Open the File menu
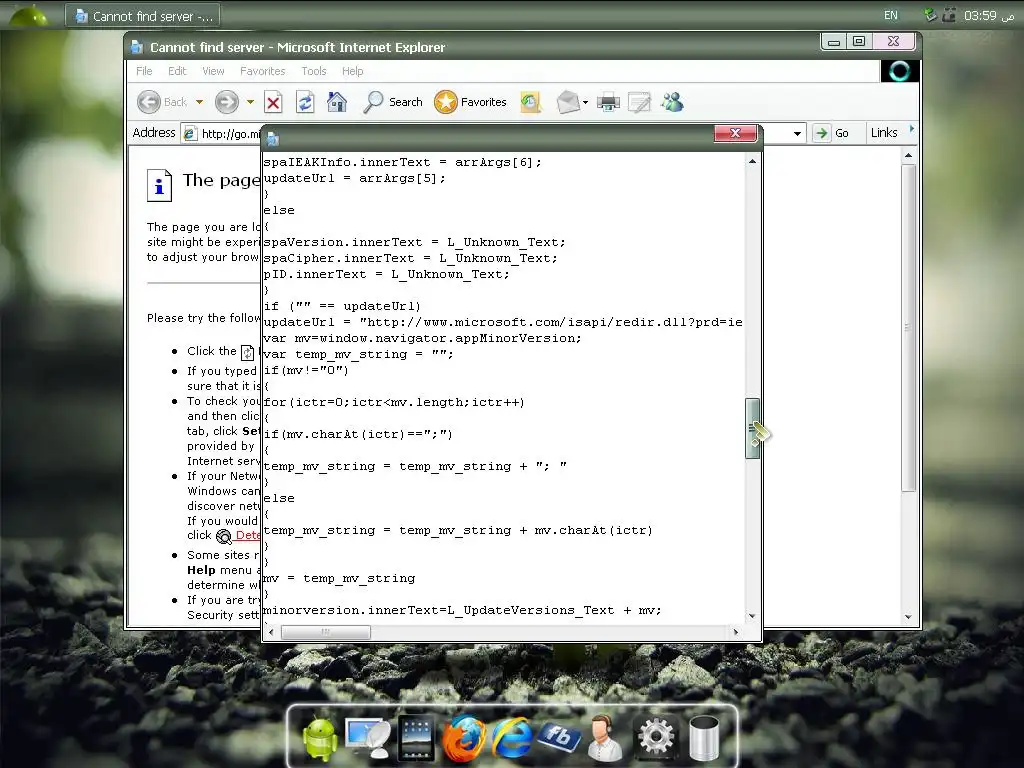Image resolution: width=1024 pixels, height=768 pixels. click(x=144, y=71)
